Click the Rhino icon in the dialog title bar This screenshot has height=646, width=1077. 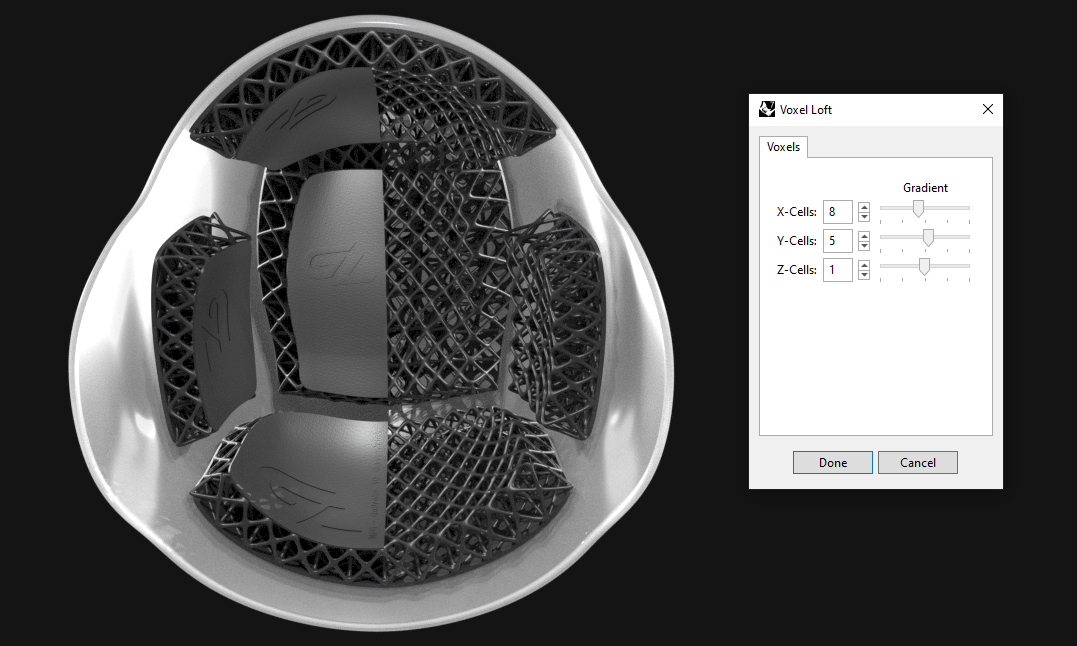(x=766, y=109)
